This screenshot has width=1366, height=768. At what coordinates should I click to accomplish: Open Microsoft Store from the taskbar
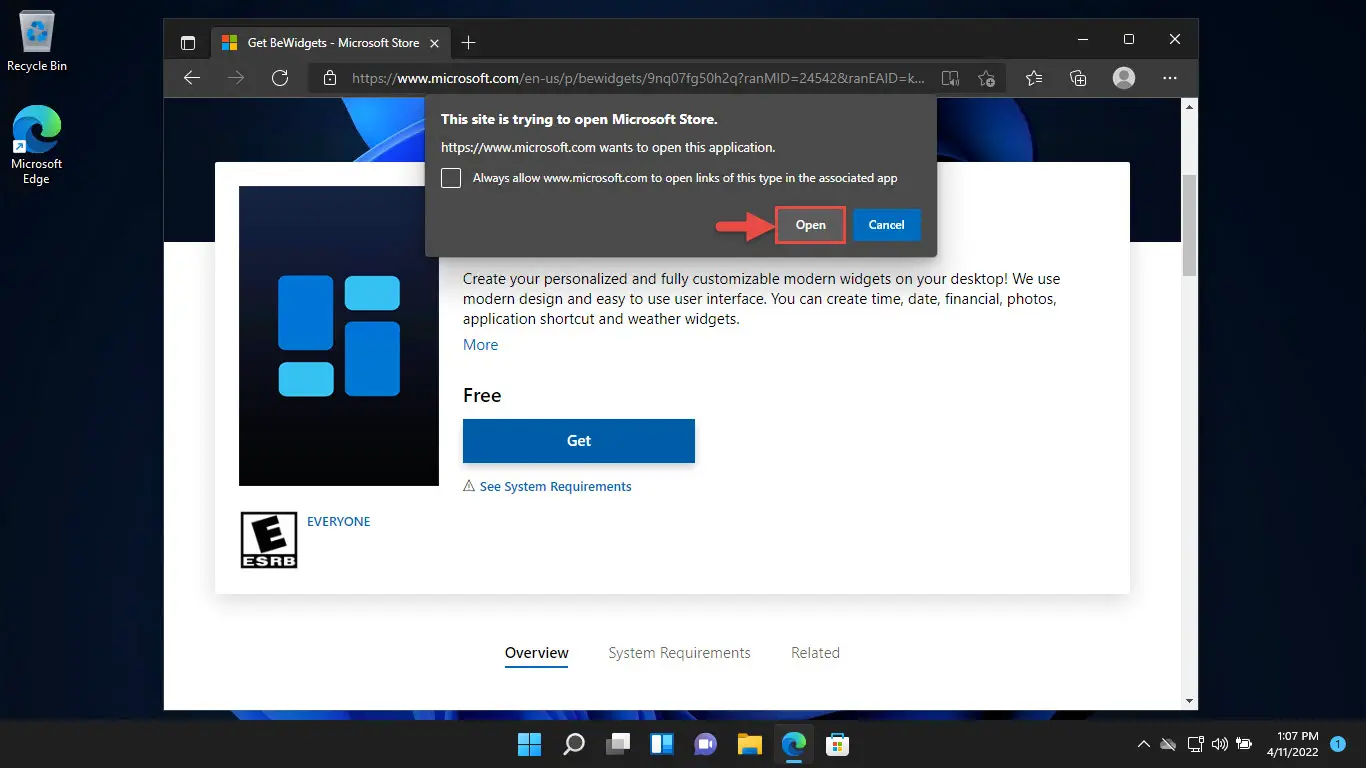tap(838, 744)
